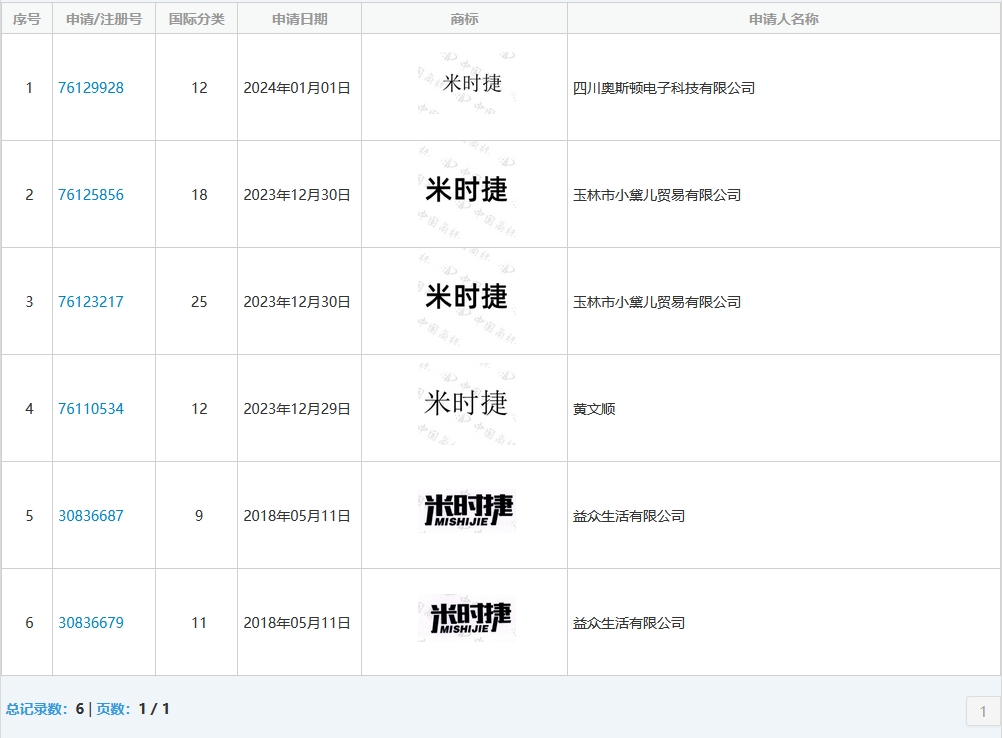Select the 申请人名称 column header
Screen dimensions: 1002x738
point(783,19)
